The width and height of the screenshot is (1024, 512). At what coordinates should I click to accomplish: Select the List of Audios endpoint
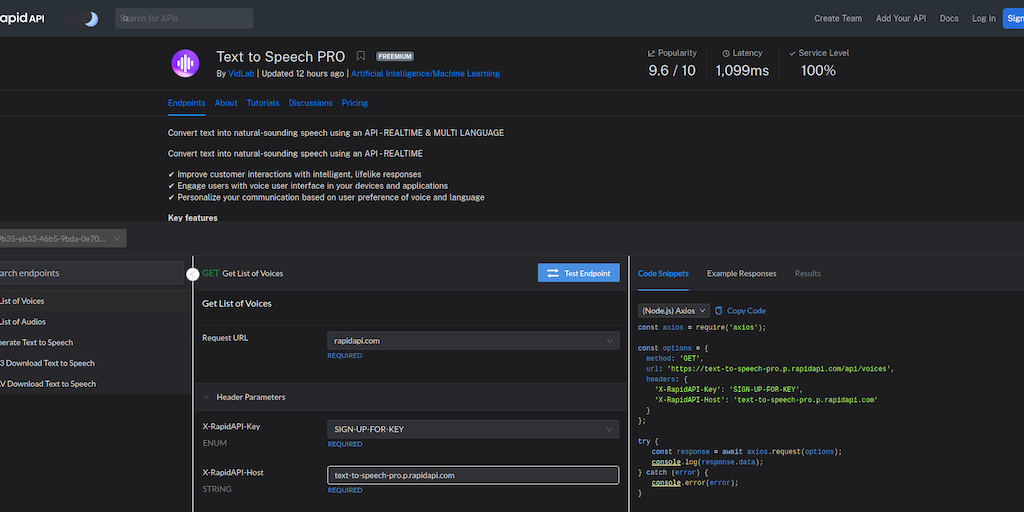coord(24,321)
